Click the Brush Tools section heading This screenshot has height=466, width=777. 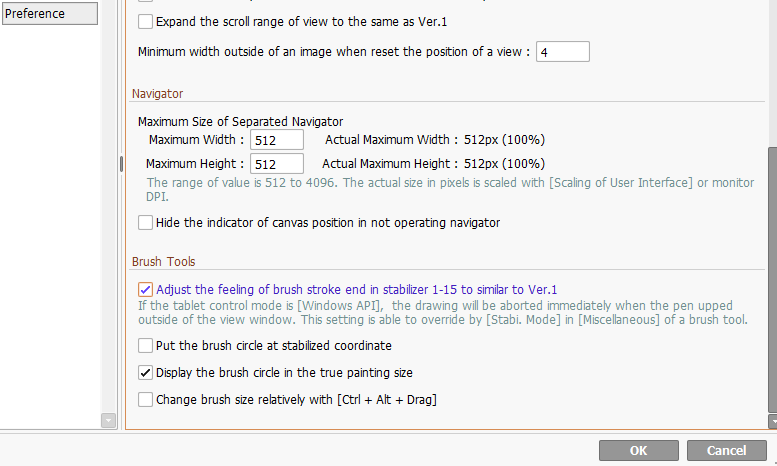163,262
